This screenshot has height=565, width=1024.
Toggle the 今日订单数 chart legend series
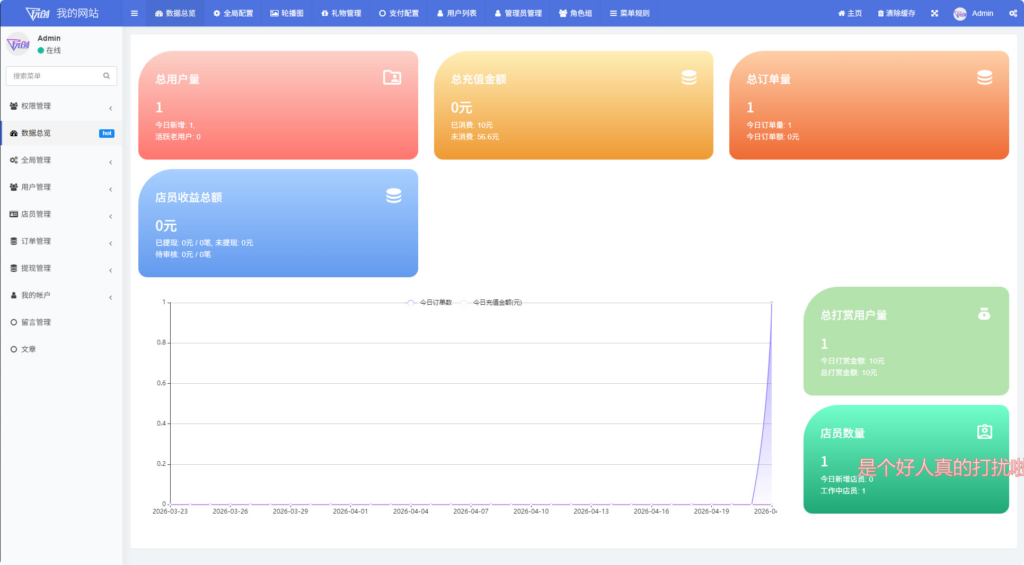click(430, 302)
